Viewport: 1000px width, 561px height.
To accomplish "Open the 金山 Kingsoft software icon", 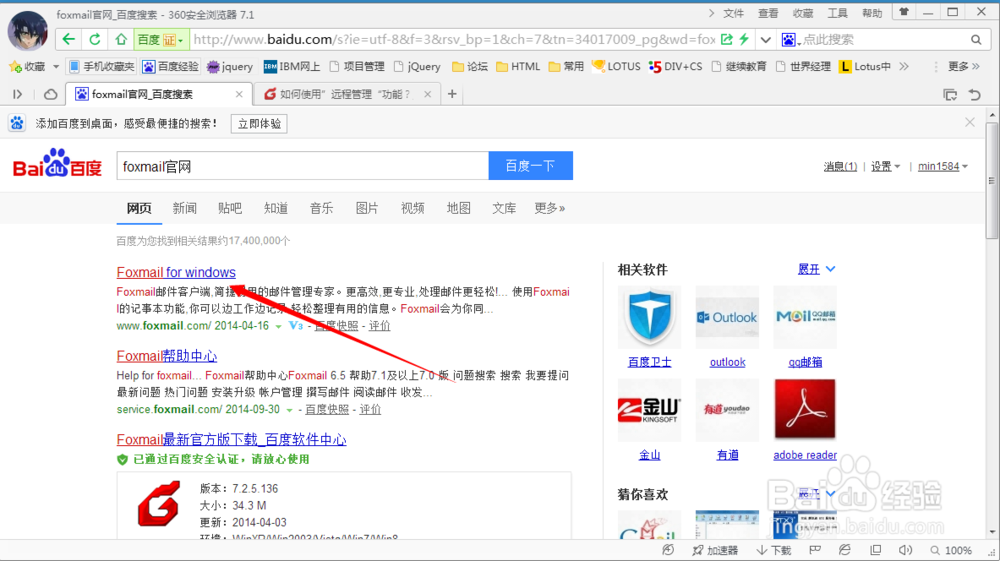I will (649, 410).
